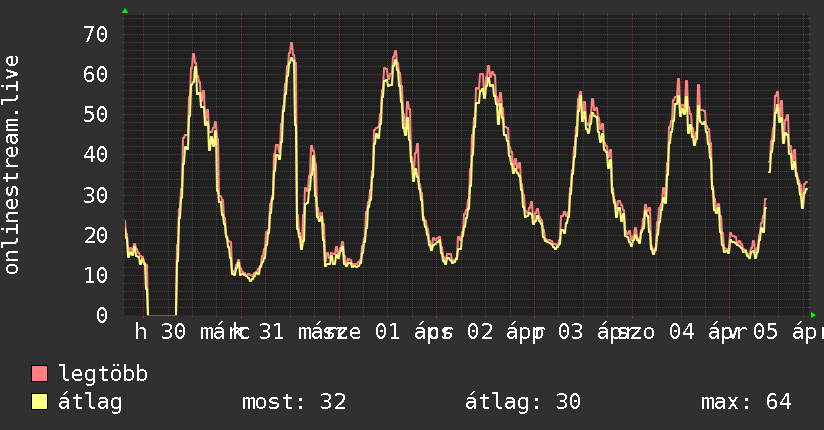Click the yellow átlag legend color swatch
Image resolution: width=824 pixels, height=430 pixels.
[x=39, y=402]
